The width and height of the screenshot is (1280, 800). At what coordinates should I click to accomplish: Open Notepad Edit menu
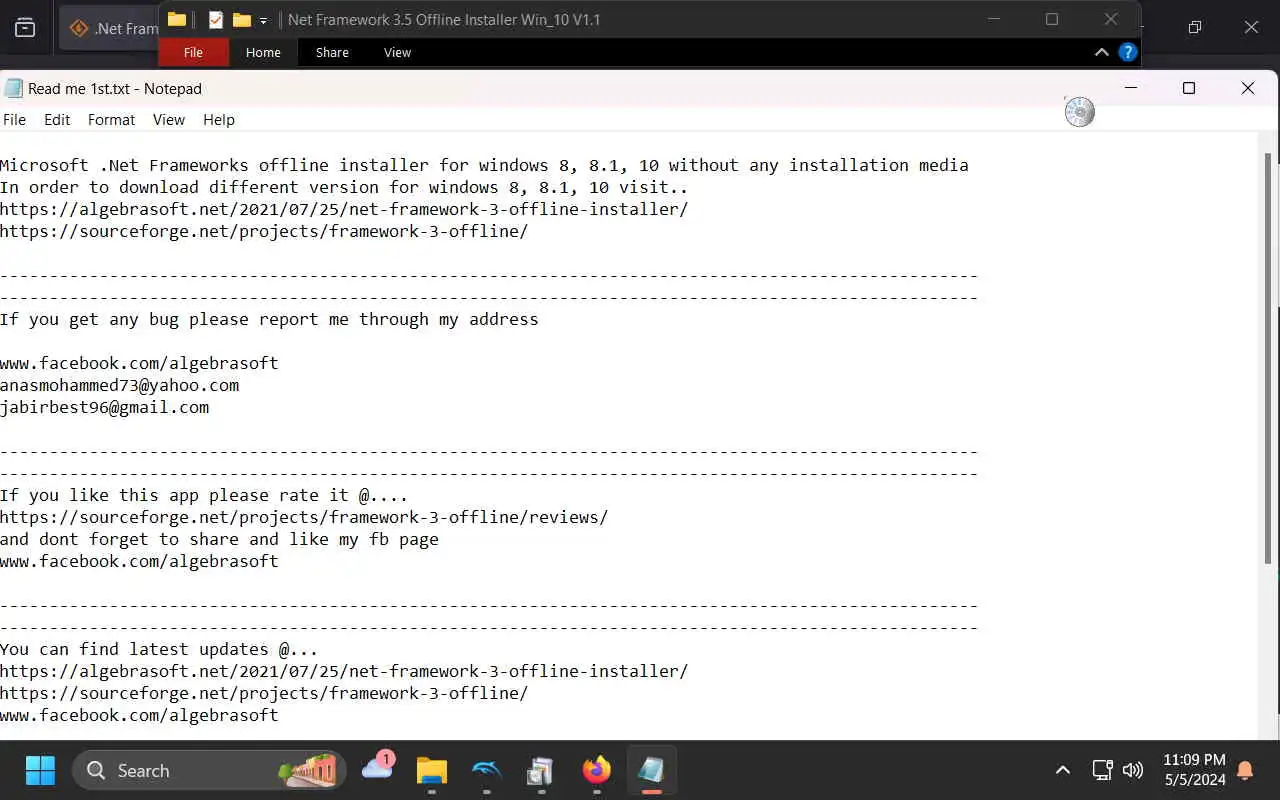[x=57, y=119]
